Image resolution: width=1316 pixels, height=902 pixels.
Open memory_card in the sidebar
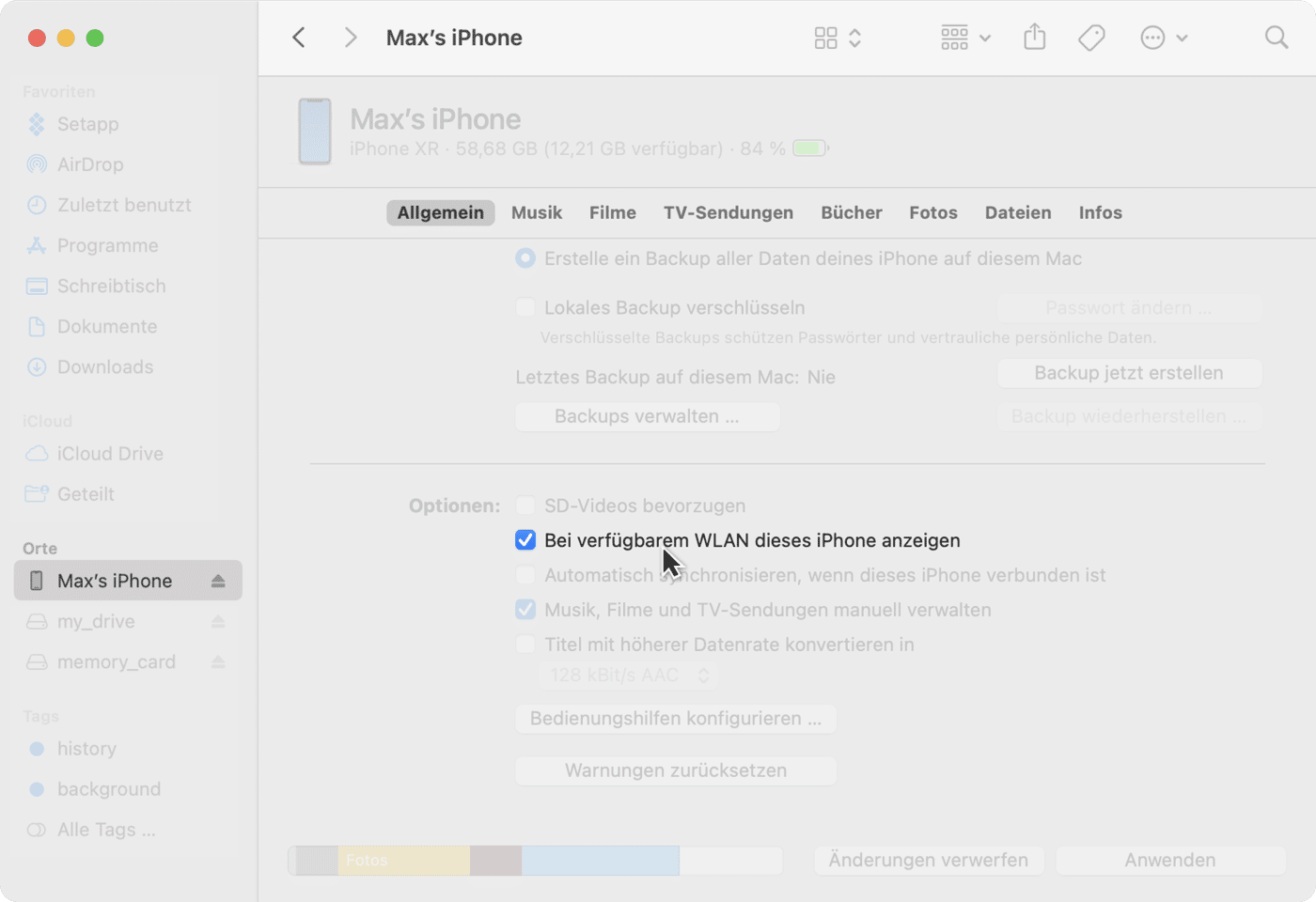coord(117,661)
